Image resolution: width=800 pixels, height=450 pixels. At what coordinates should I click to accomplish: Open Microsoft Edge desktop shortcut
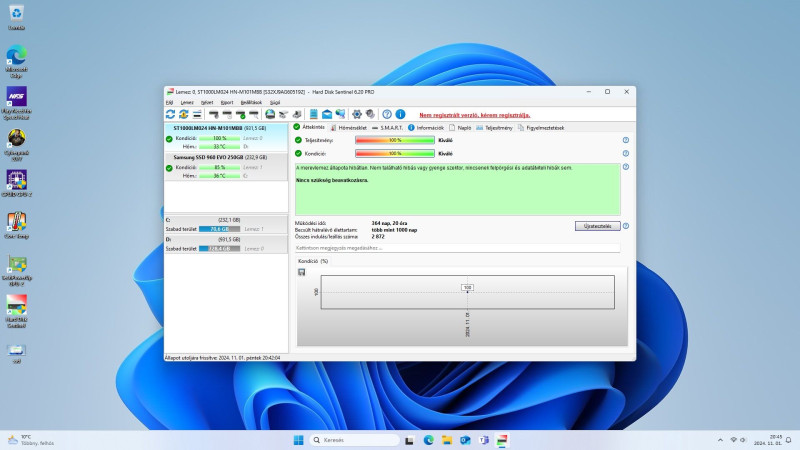tap(16, 61)
